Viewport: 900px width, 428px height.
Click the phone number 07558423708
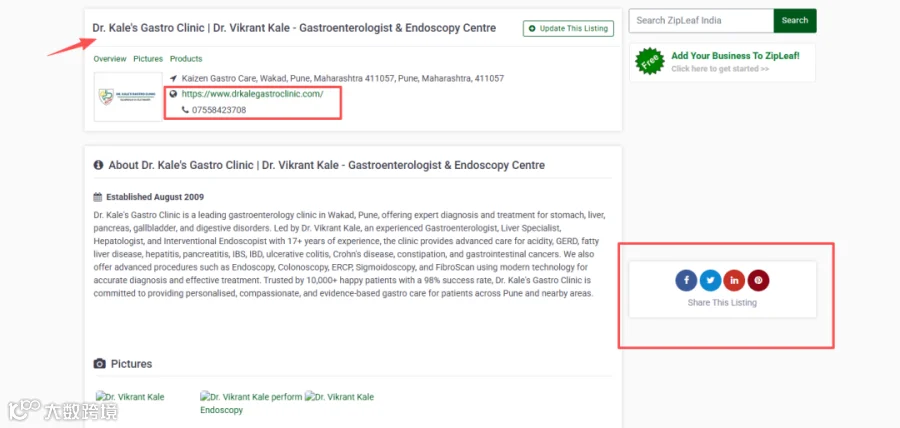coord(219,110)
